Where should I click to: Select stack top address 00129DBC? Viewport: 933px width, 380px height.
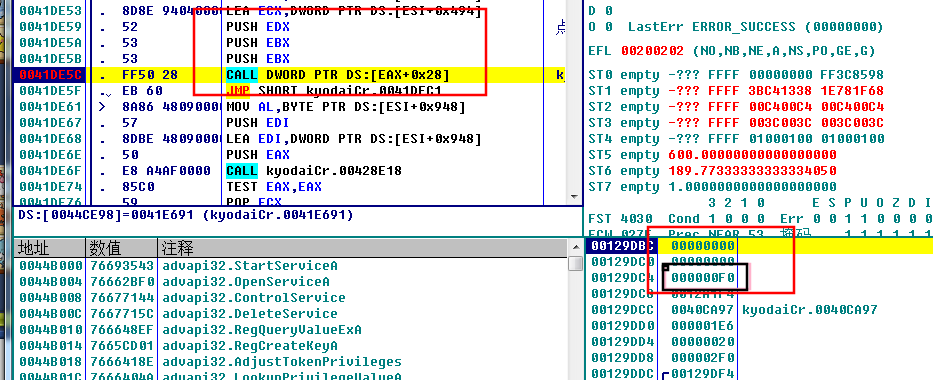click(622, 245)
